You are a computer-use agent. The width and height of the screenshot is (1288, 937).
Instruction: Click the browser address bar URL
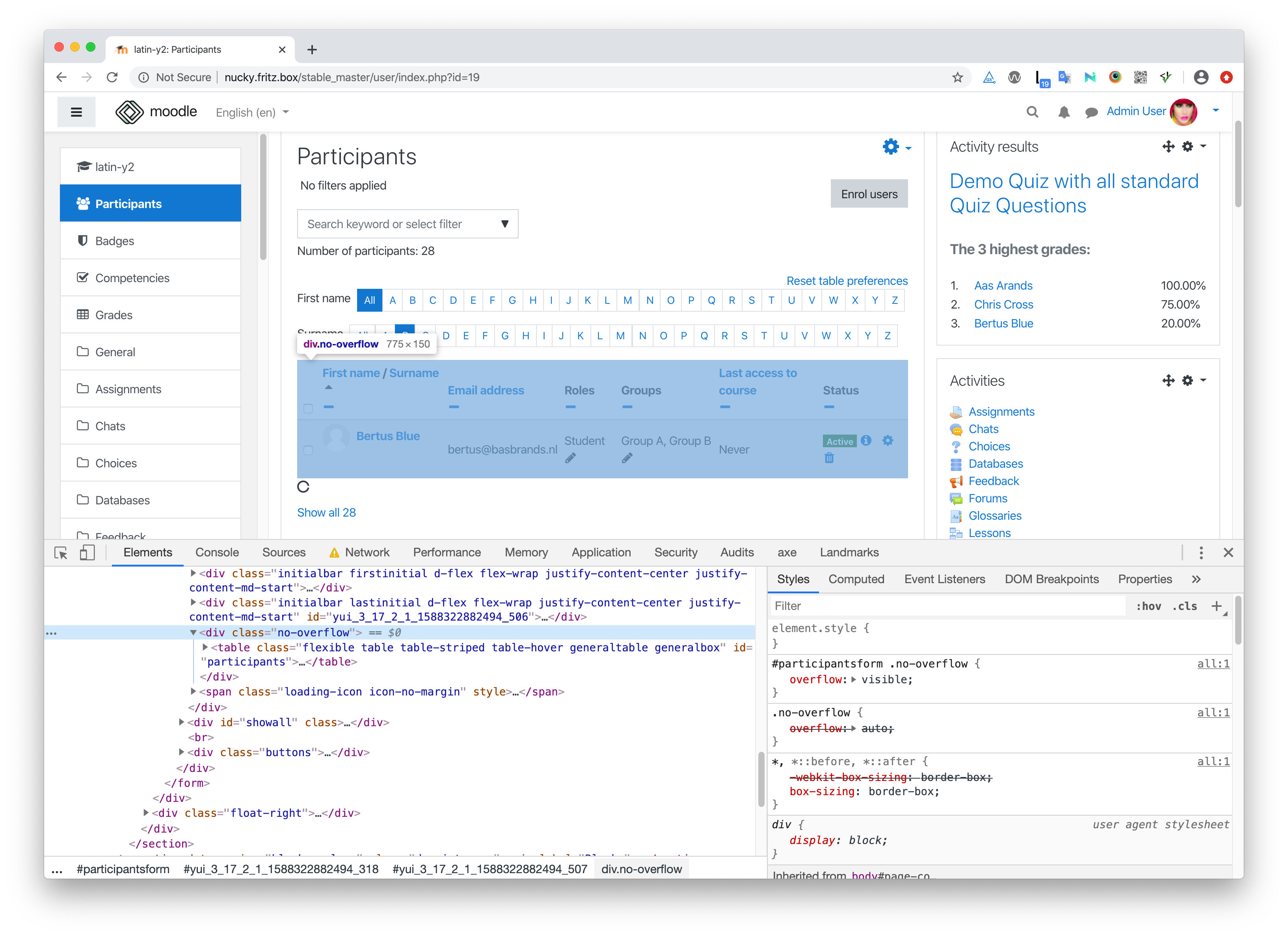click(352, 77)
